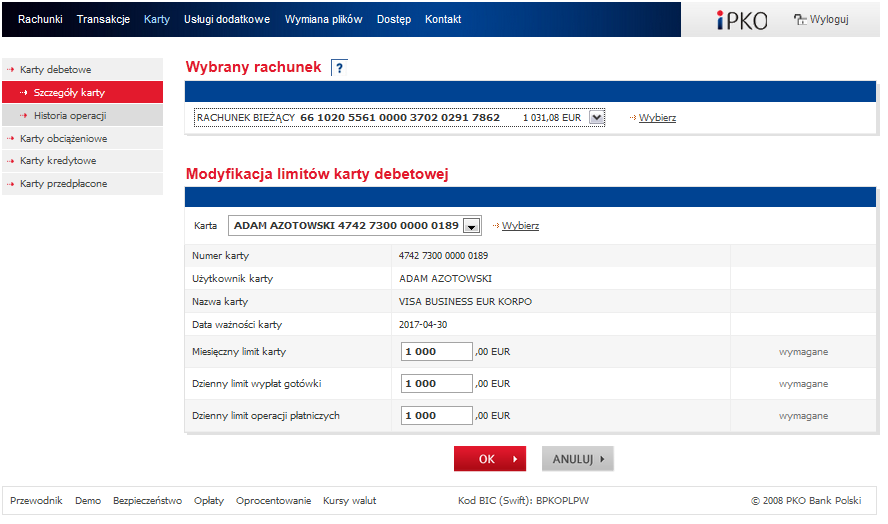Click Kod BIC (Swift): BPKOPLPW text

tap(523, 501)
